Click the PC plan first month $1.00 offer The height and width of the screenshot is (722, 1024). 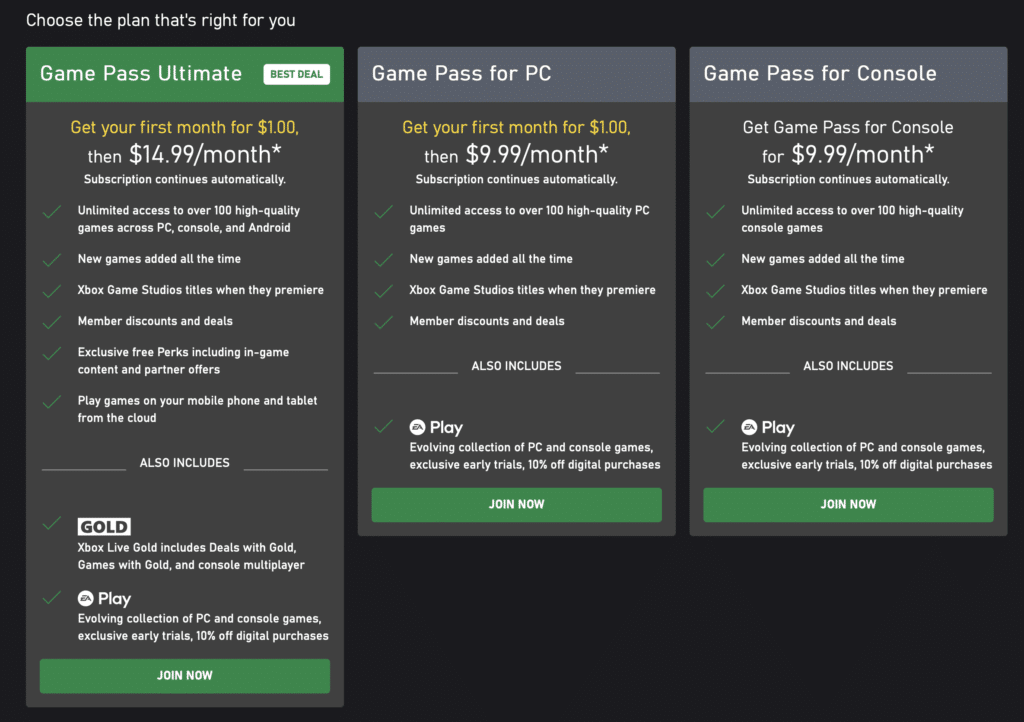[517, 127]
